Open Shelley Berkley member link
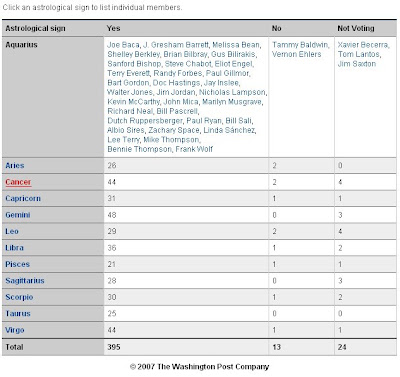Viewport: 400px width, 377px height. (133, 54)
